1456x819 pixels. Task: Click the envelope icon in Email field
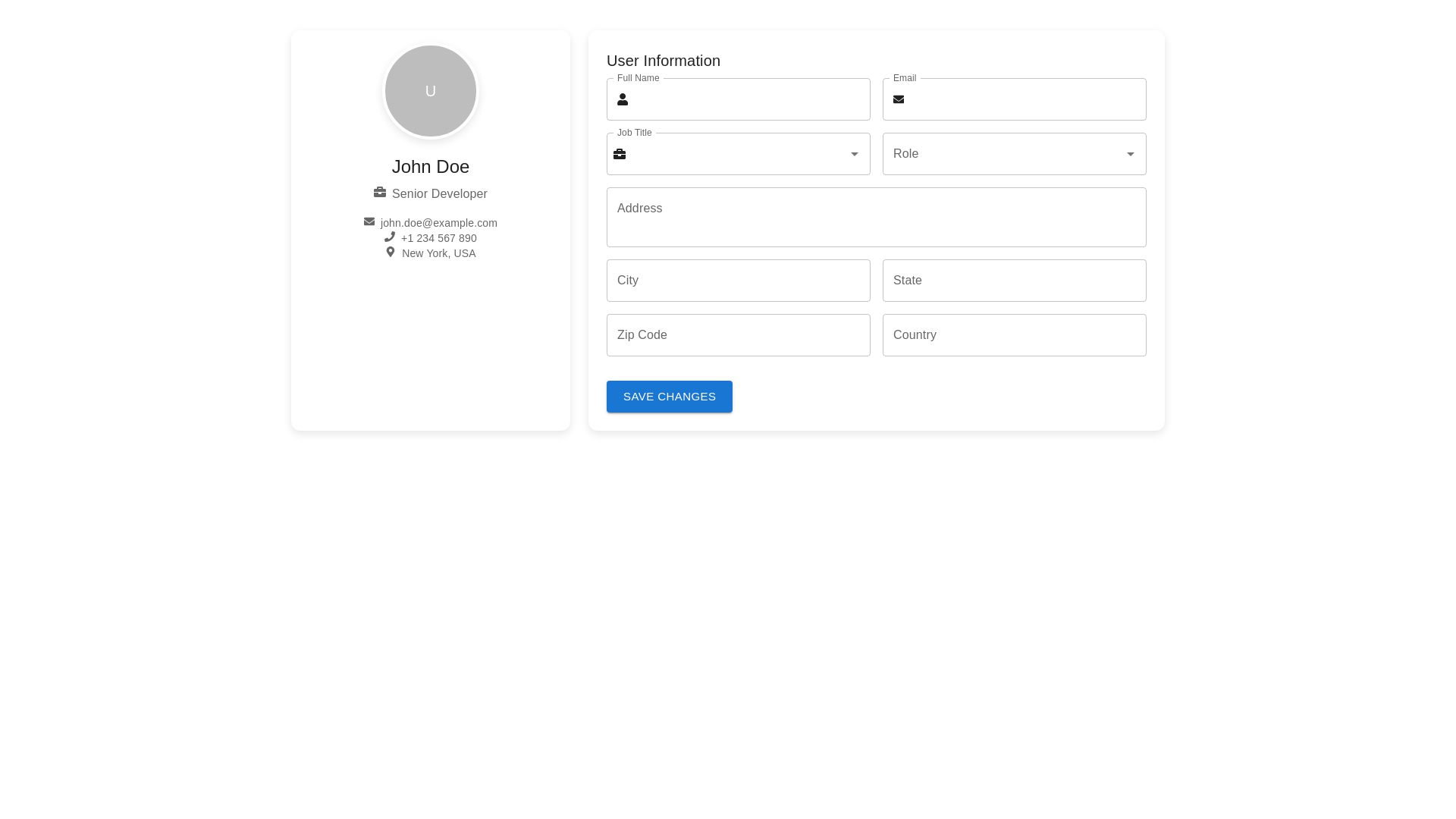pyautogui.click(x=899, y=99)
